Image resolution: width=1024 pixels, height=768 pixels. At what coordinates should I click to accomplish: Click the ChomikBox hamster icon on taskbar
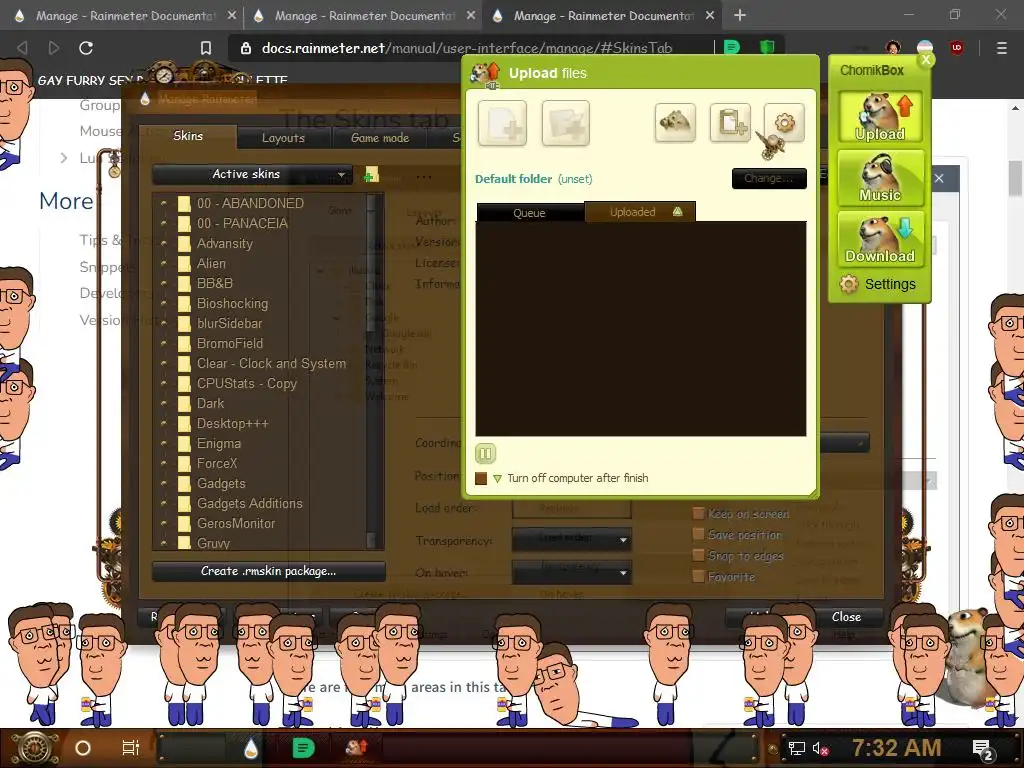[x=355, y=748]
